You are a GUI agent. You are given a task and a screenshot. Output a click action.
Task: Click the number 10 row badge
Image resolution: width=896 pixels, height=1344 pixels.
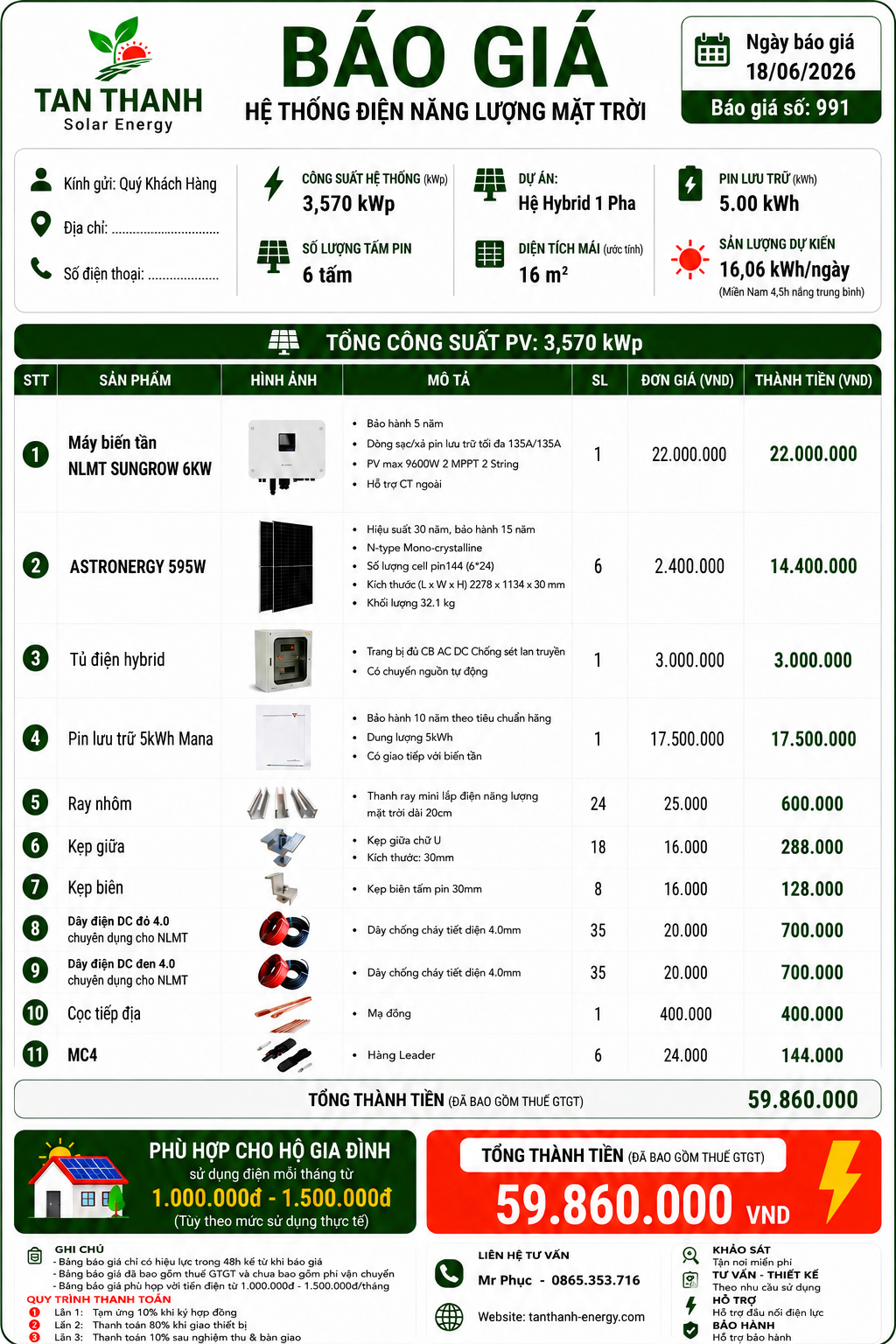tap(35, 1012)
